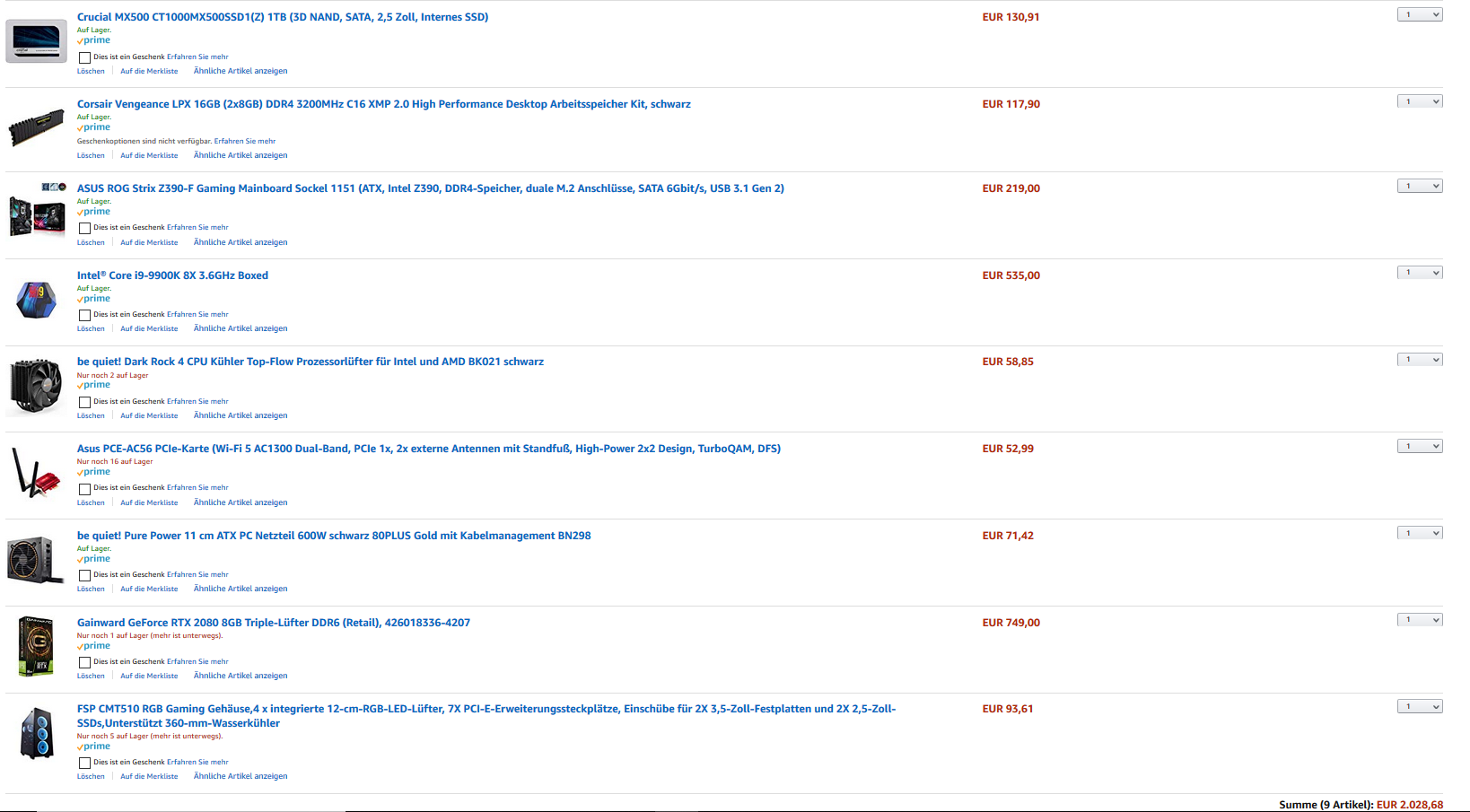Open quantity dropdown for Crucial MX500 SSD
The height and width of the screenshot is (812, 1470).
pyautogui.click(x=1420, y=14)
